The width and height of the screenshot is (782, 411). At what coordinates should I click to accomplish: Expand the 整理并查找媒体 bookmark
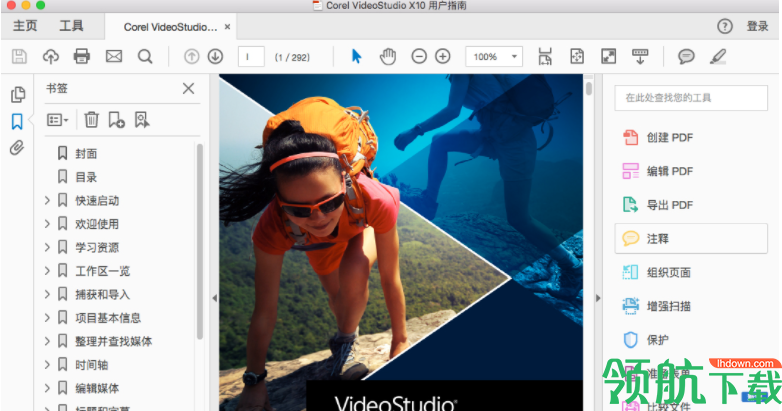[x=47, y=341]
